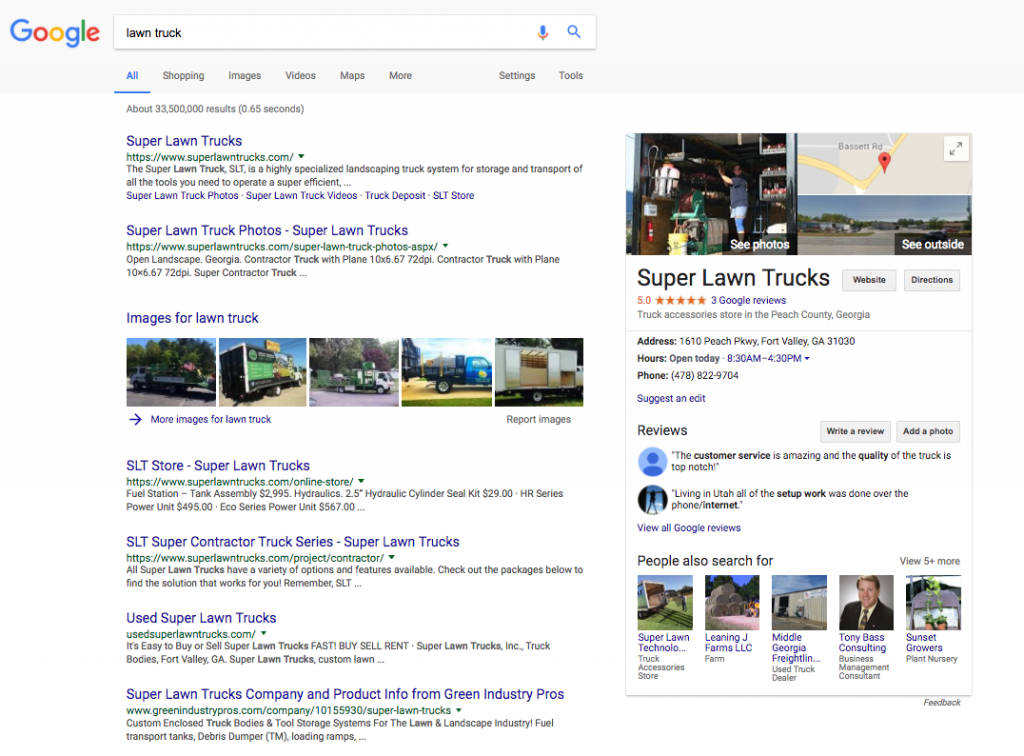Click the Google logo
Viewport: 1024px width, 756px height.
pos(55,32)
